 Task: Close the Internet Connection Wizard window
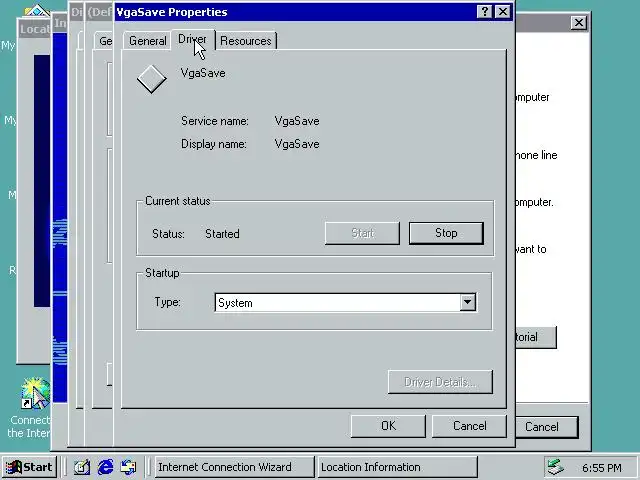point(579,22)
